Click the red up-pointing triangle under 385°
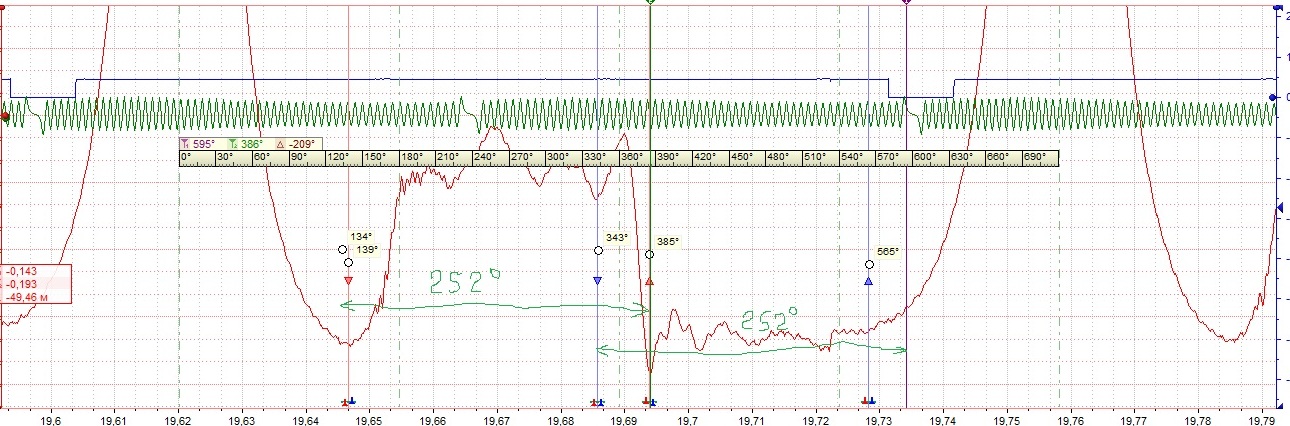 649,283
